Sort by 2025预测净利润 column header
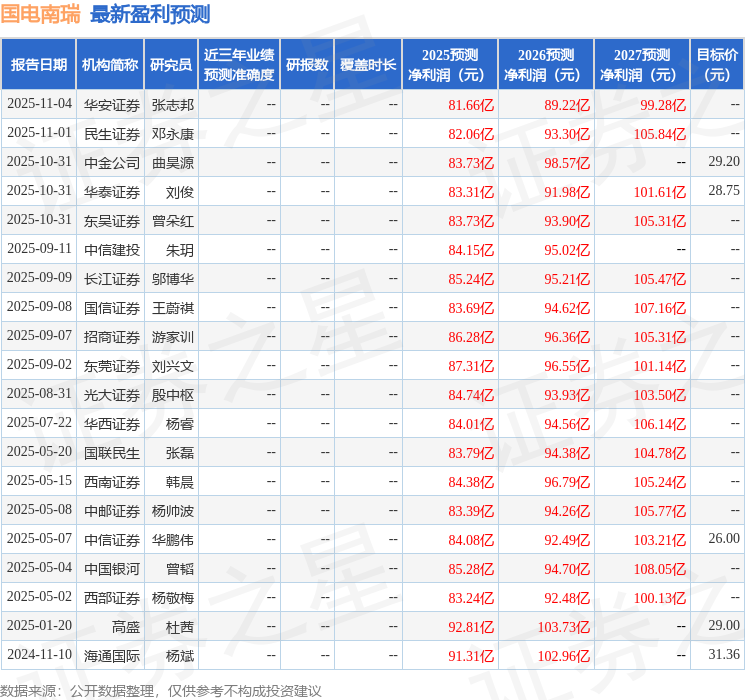The width and height of the screenshot is (745, 700). 449,65
